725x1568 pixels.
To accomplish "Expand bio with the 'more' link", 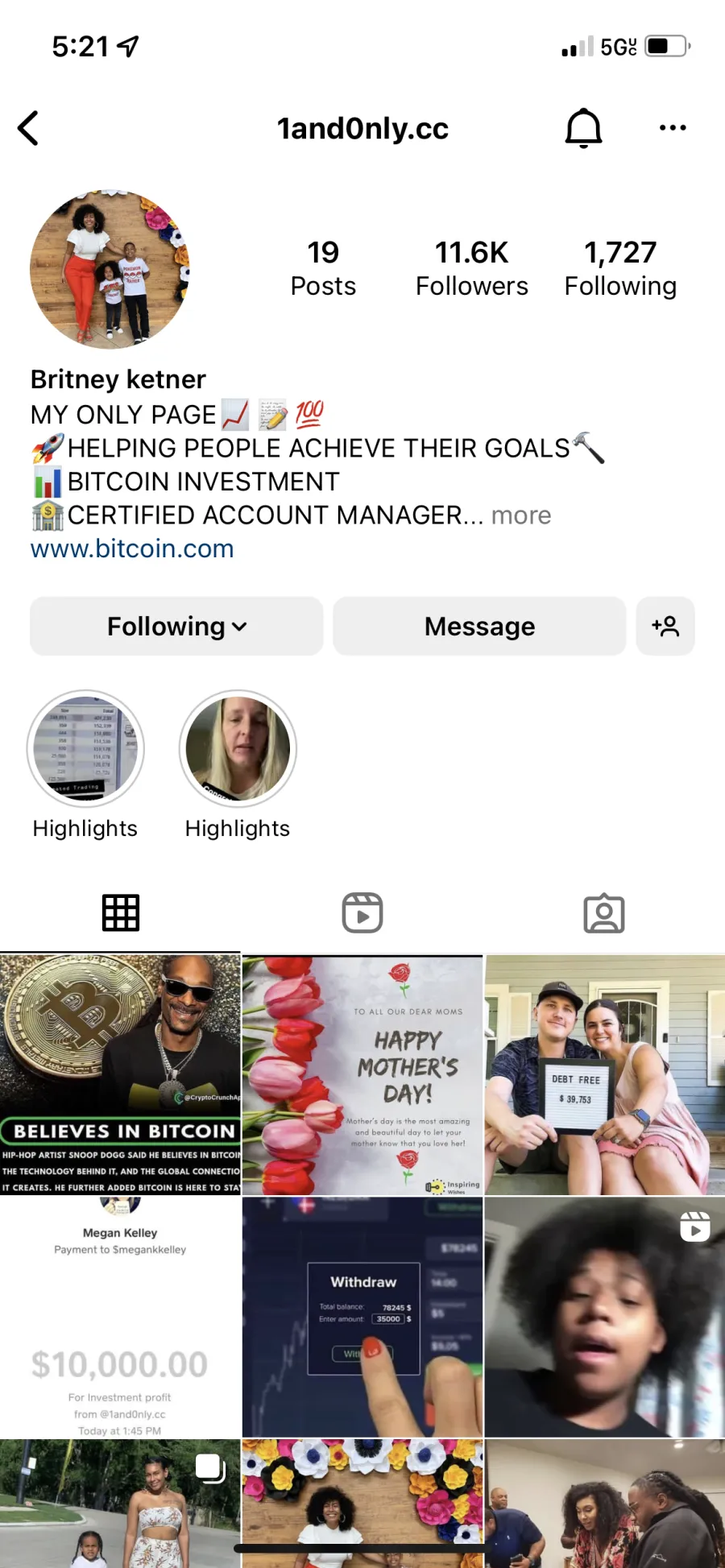I will [521, 515].
